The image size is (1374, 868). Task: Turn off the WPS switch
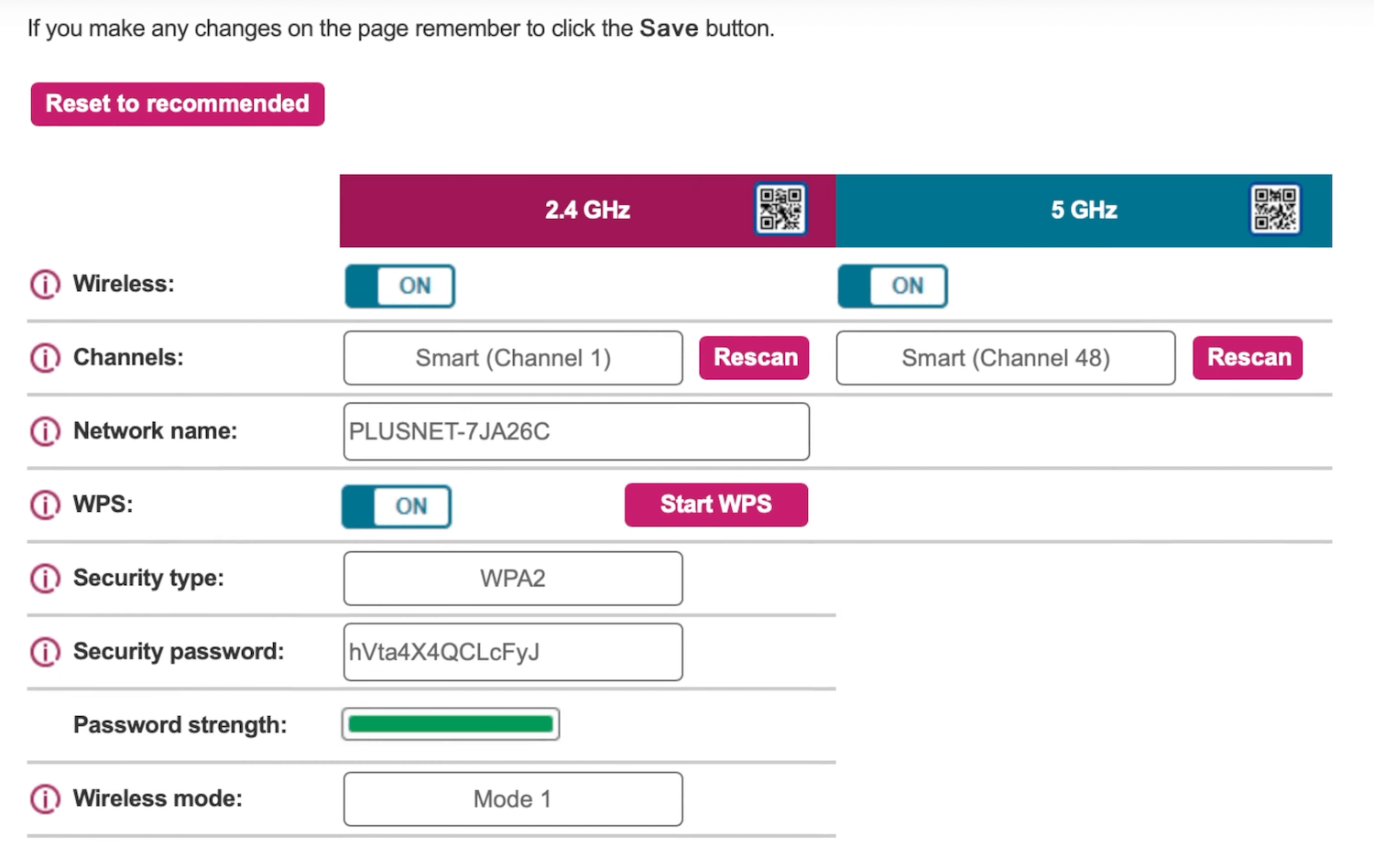pos(397,506)
